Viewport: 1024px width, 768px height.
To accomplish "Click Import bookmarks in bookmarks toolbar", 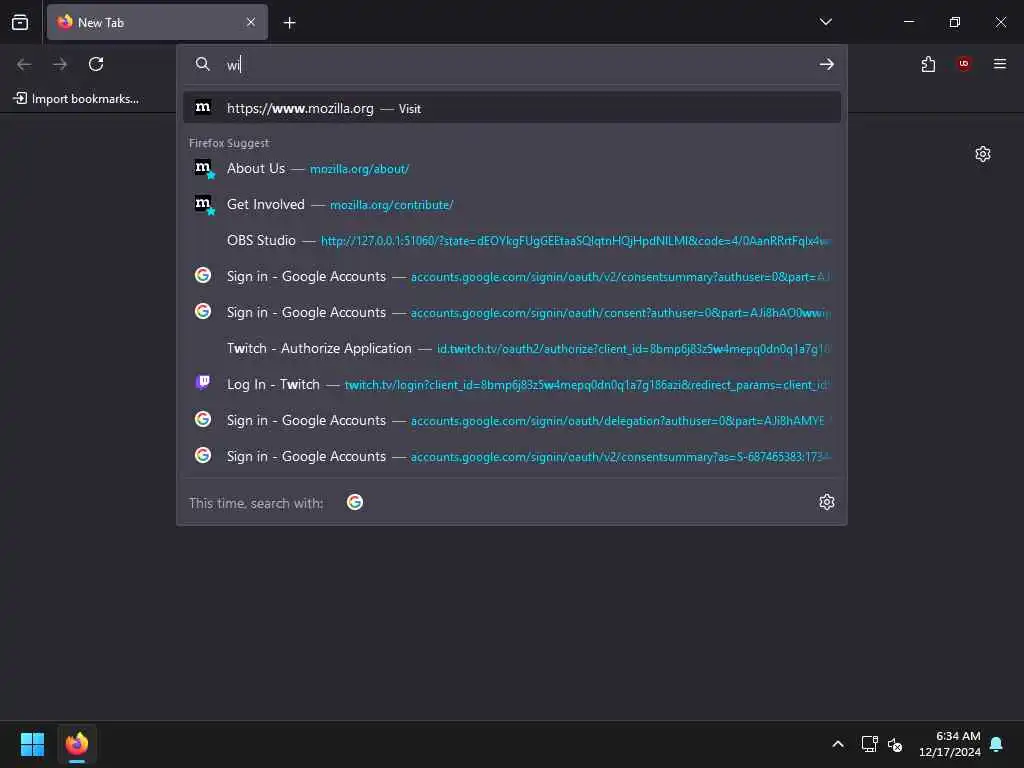I will tap(76, 99).
